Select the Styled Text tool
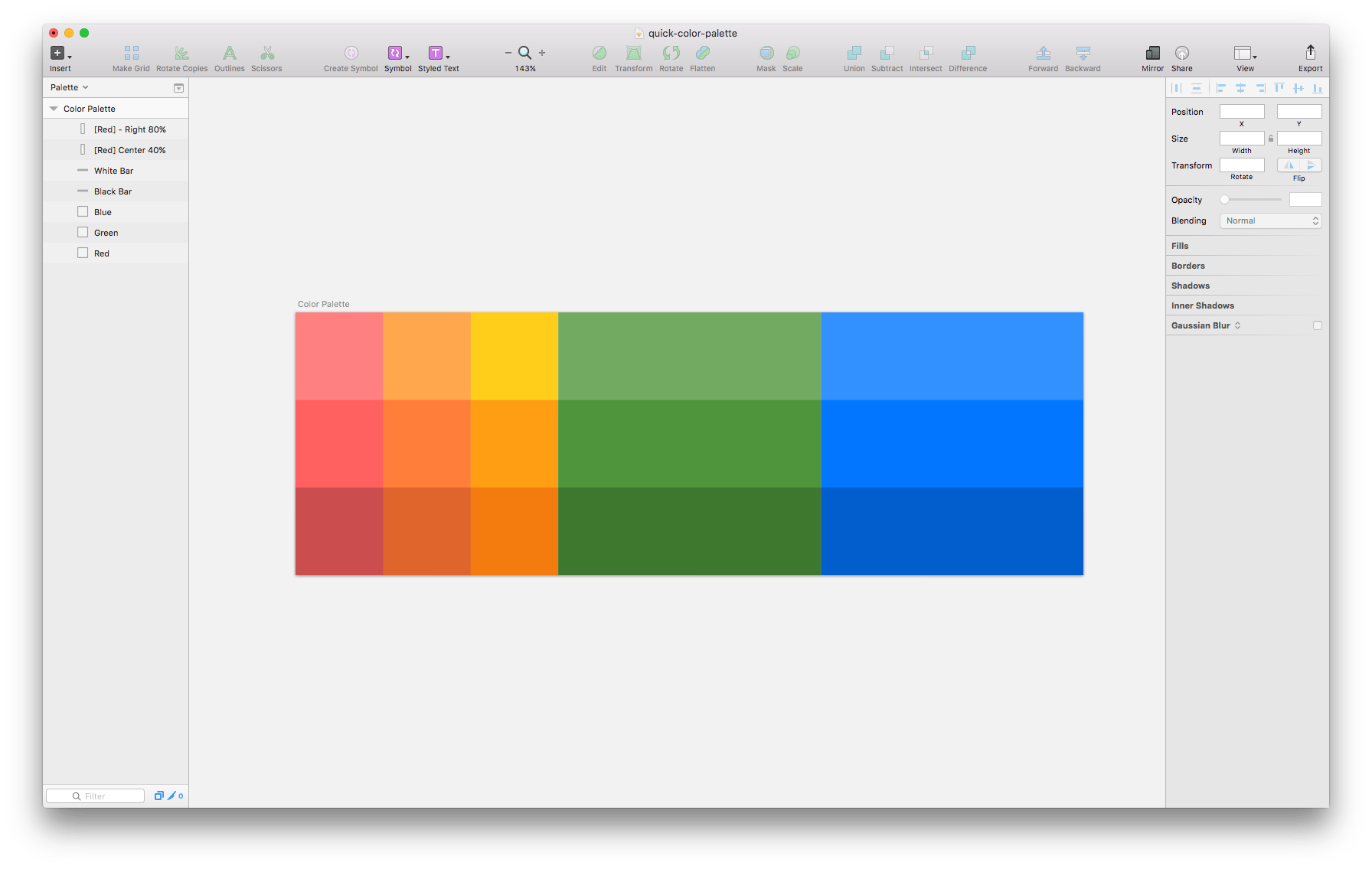Screen dimensions: 1372x869 (x=436, y=54)
